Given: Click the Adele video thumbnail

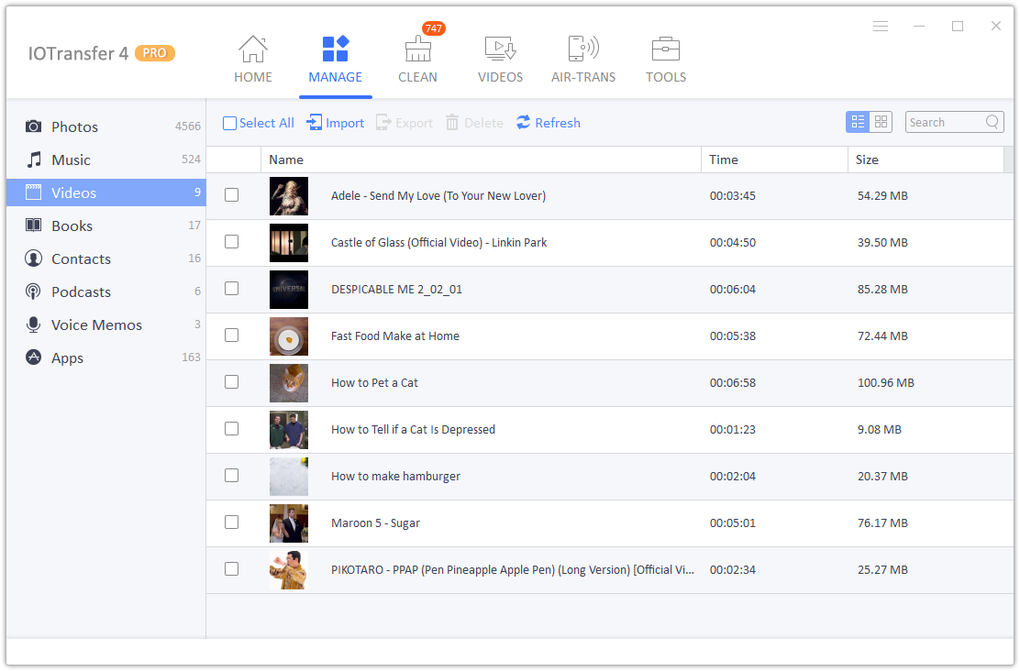Looking at the screenshot, I should tap(289, 196).
